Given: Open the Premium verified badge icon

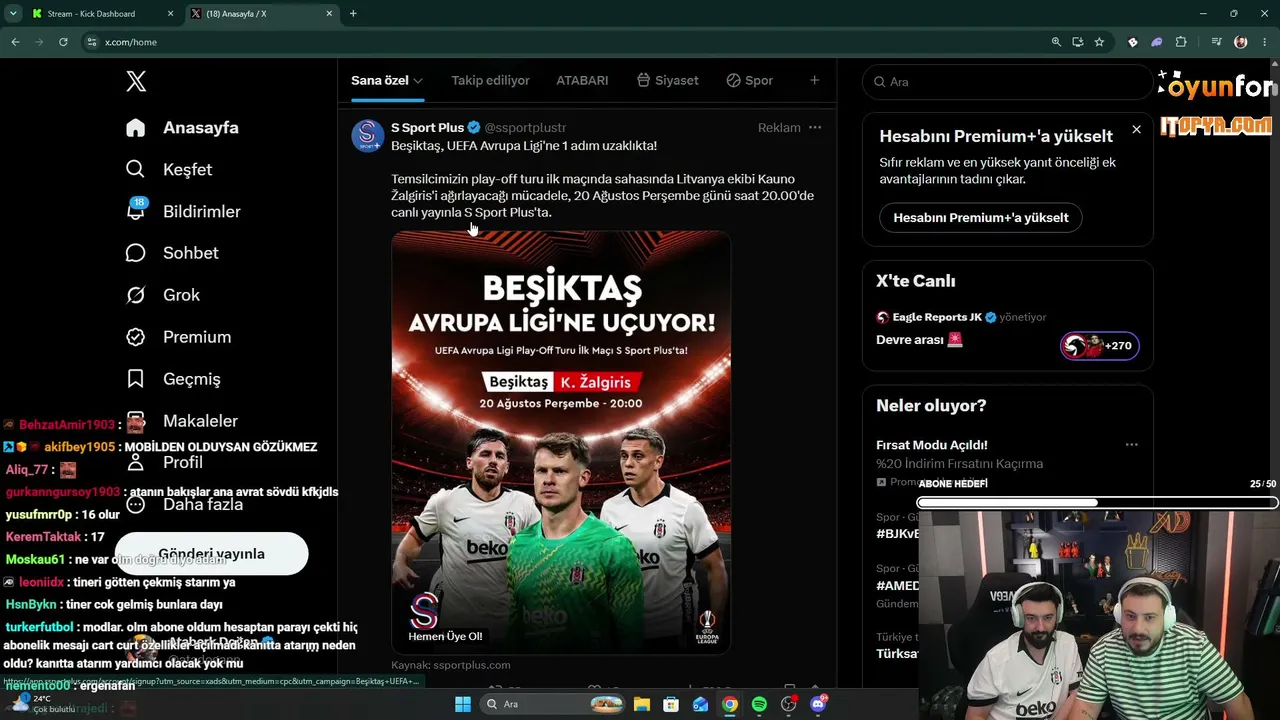Looking at the screenshot, I should [136, 337].
